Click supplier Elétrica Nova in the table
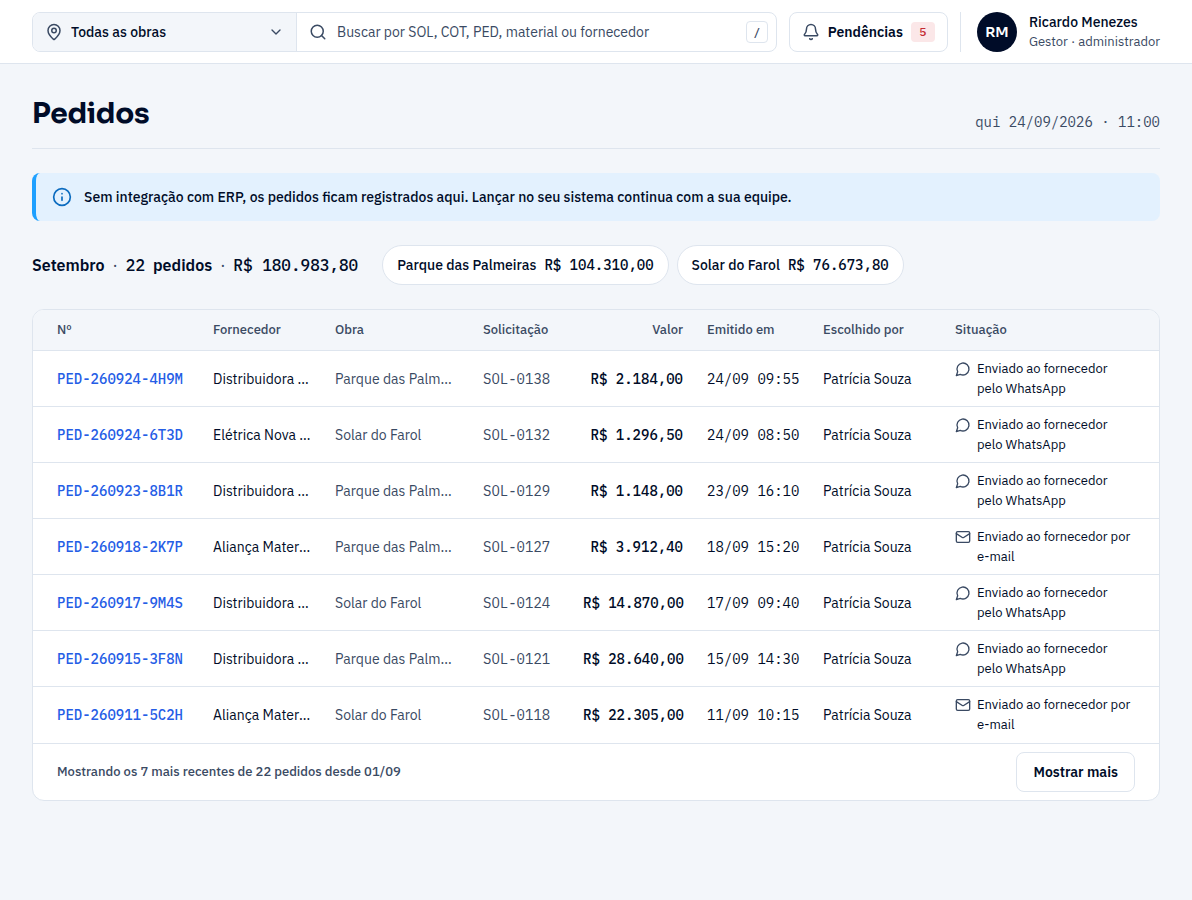Viewport: 1192px width, 900px height. pos(262,435)
